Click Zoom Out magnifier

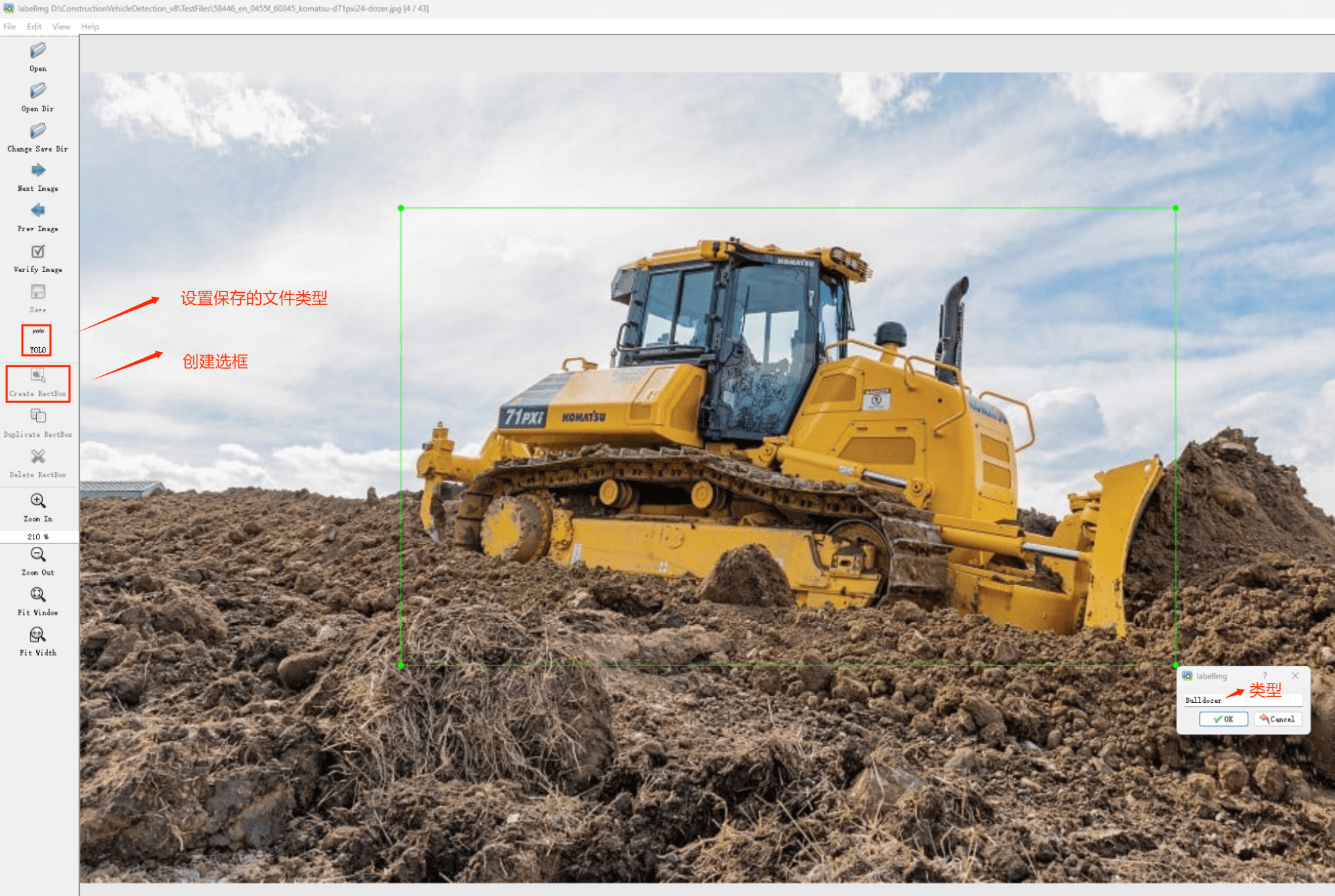pyautogui.click(x=38, y=555)
